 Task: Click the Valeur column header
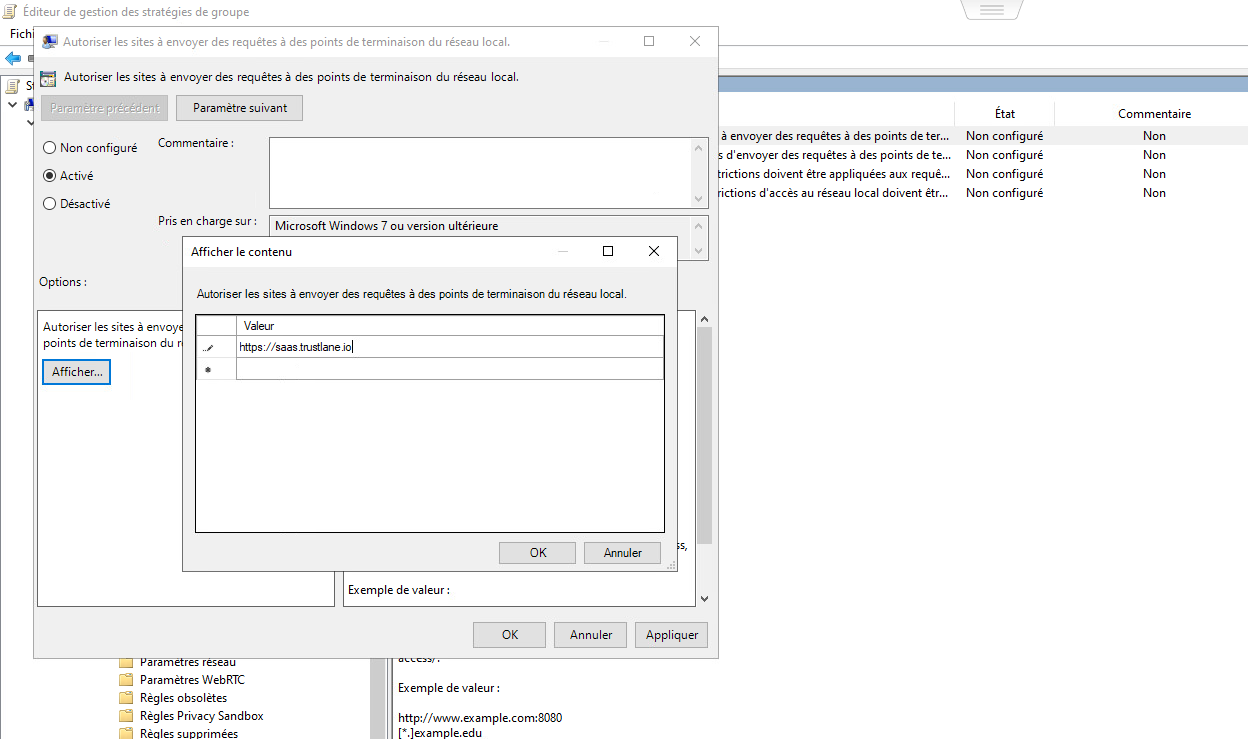[x=449, y=326]
